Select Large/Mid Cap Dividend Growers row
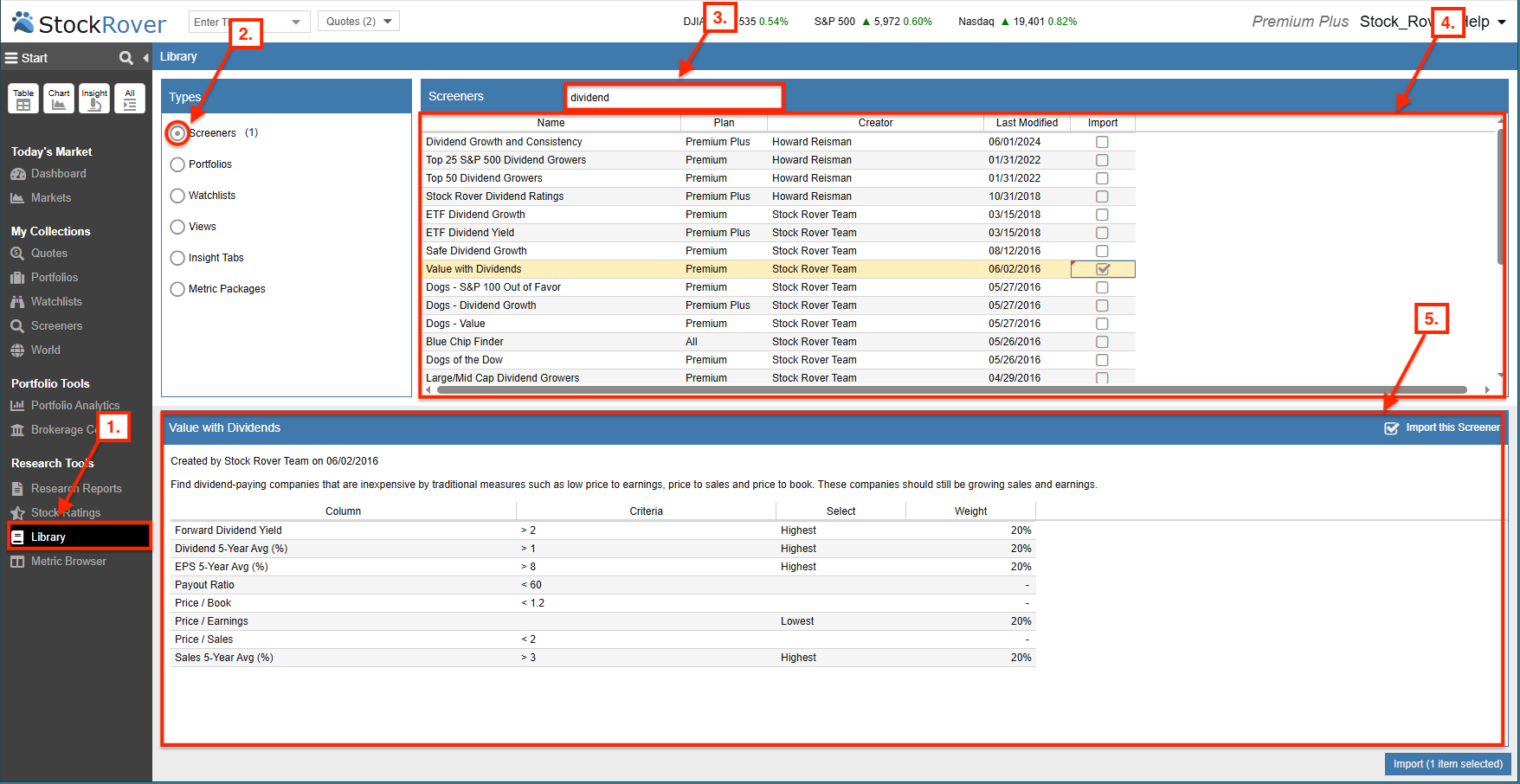 point(777,378)
